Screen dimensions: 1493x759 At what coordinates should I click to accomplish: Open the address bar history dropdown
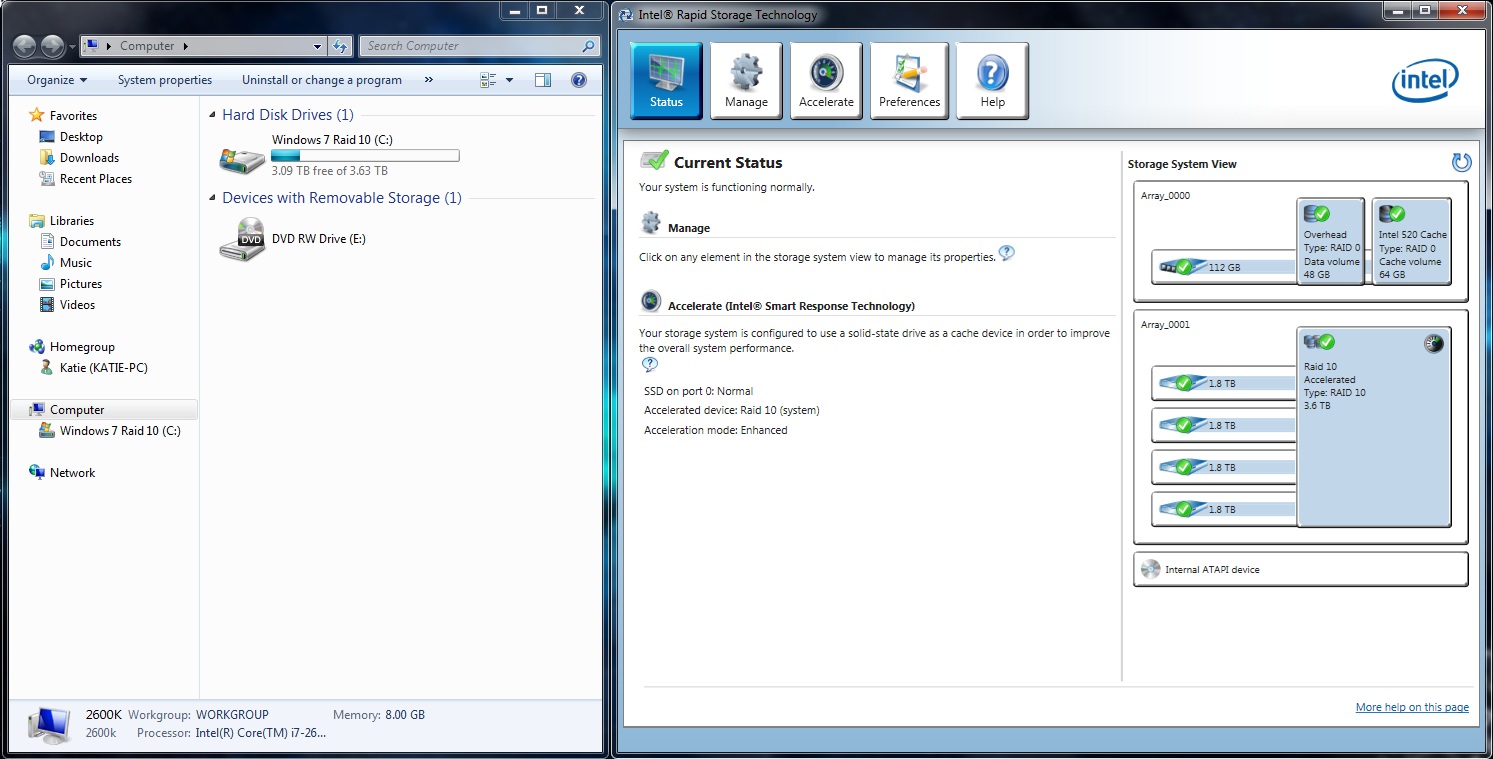[x=318, y=46]
